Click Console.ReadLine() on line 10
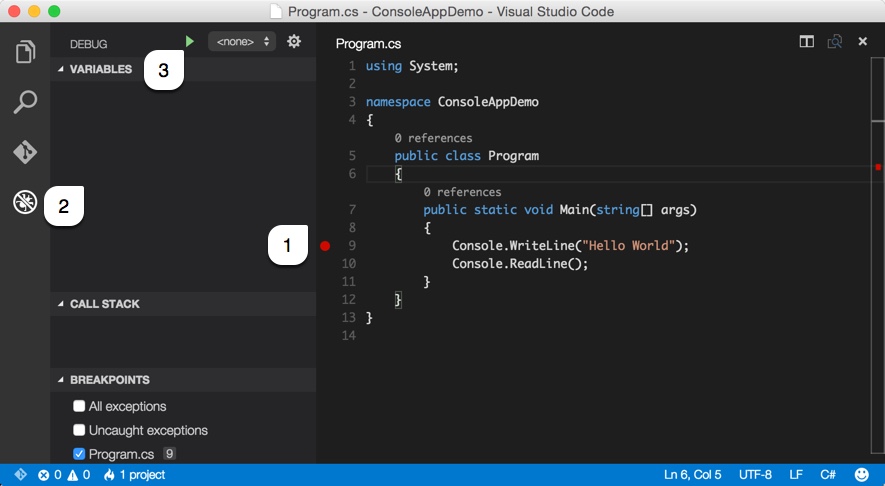The width and height of the screenshot is (885, 486). pos(520,264)
